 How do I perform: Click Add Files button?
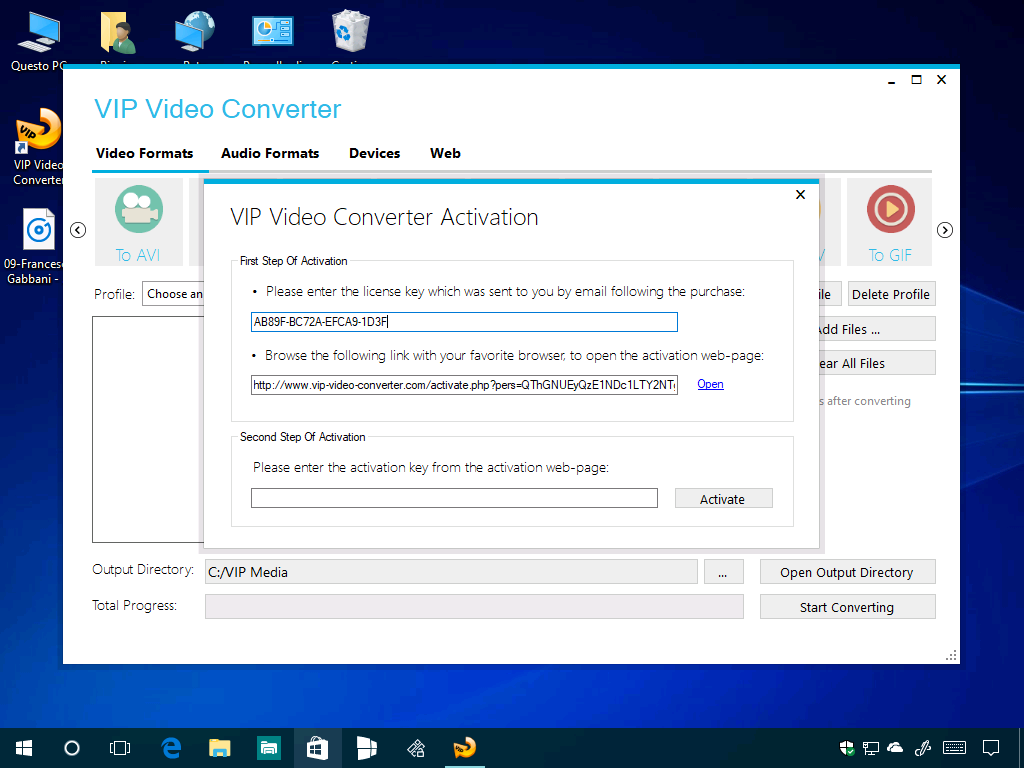(x=877, y=329)
